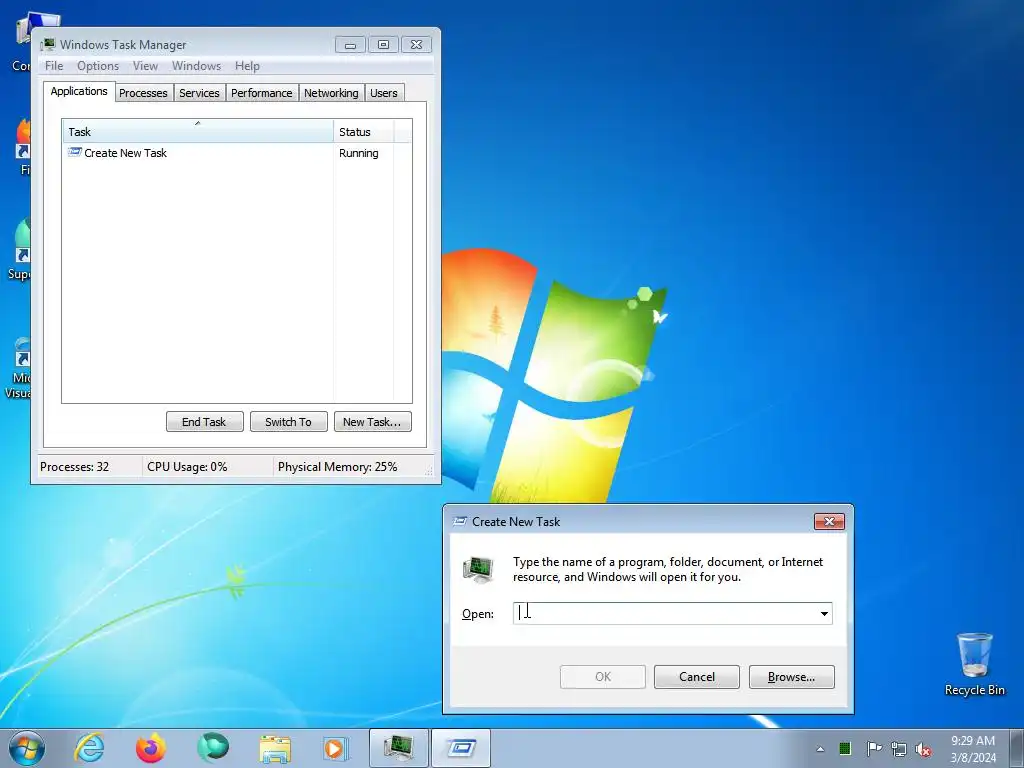The image size is (1024, 768).
Task: Switch to Create New Task taskbar button
Action: (461, 748)
